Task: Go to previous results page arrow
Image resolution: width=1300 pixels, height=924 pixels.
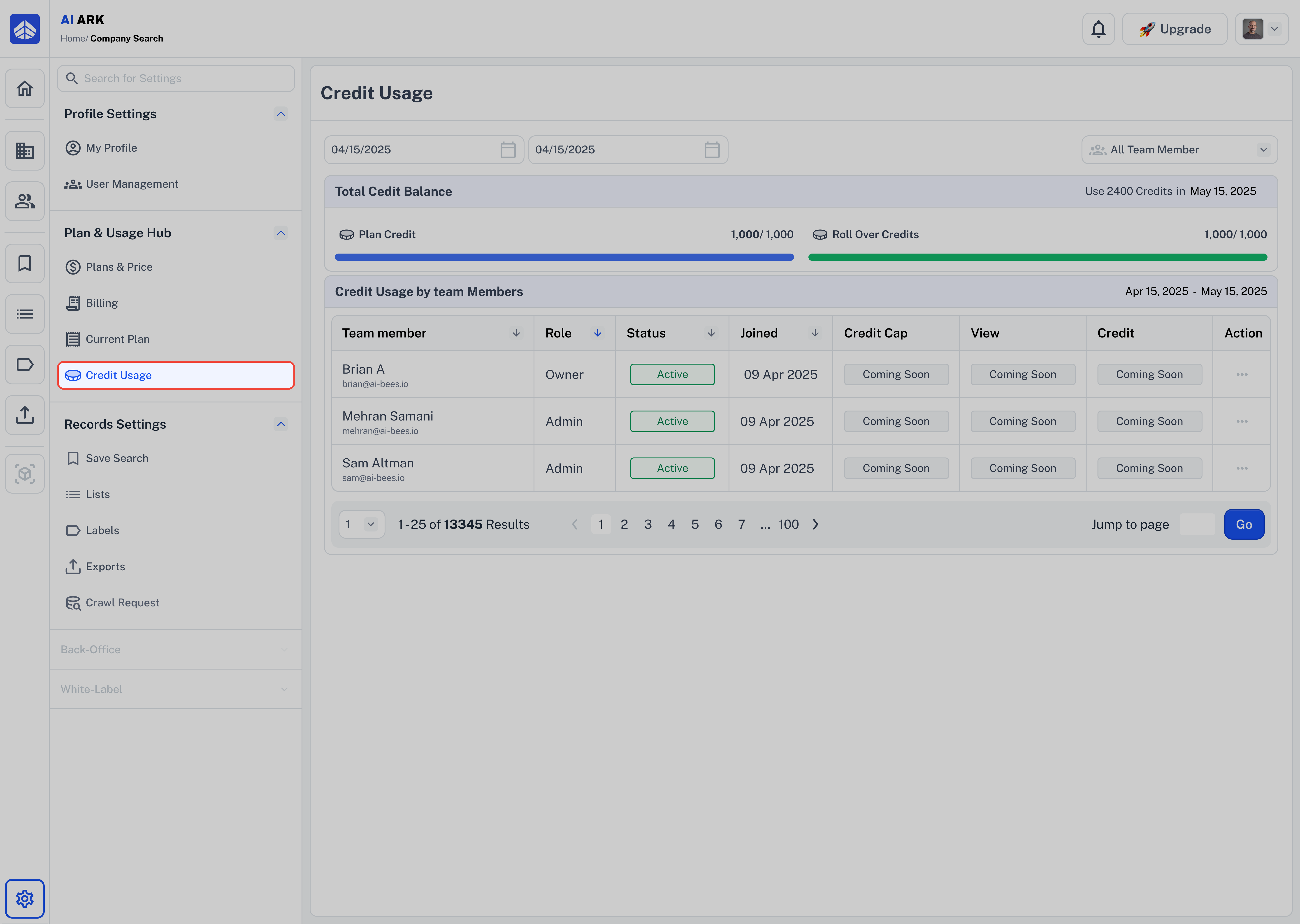Action: [x=575, y=524]
